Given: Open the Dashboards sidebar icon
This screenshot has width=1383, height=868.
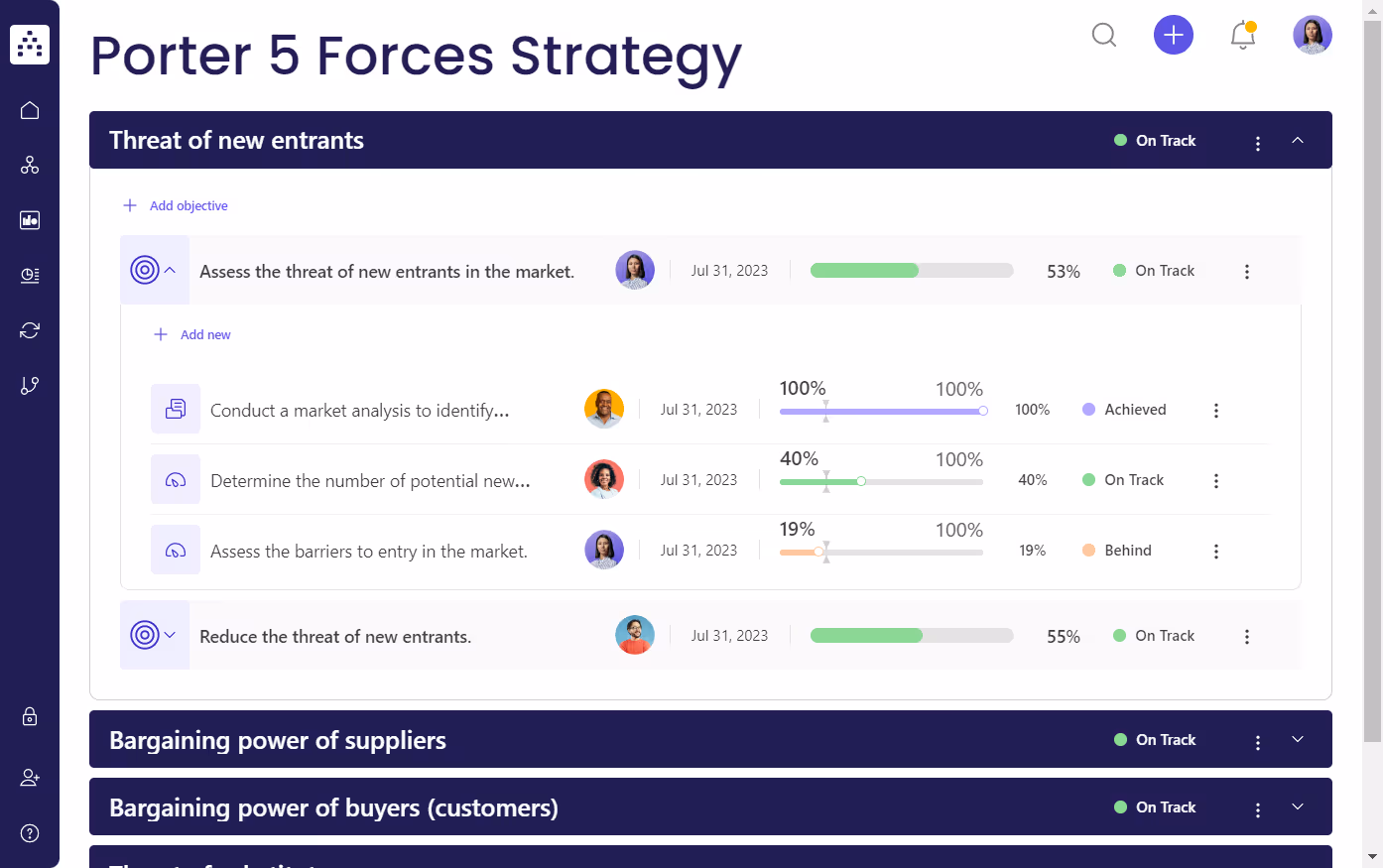Looking at the screenshot, I should pos(30,220).
